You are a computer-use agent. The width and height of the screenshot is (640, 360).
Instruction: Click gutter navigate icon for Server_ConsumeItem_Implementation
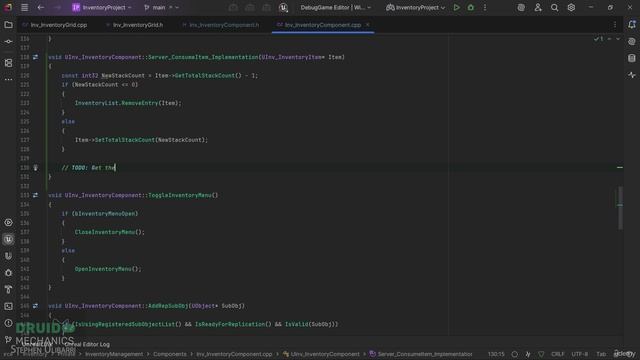pos(36,57)
